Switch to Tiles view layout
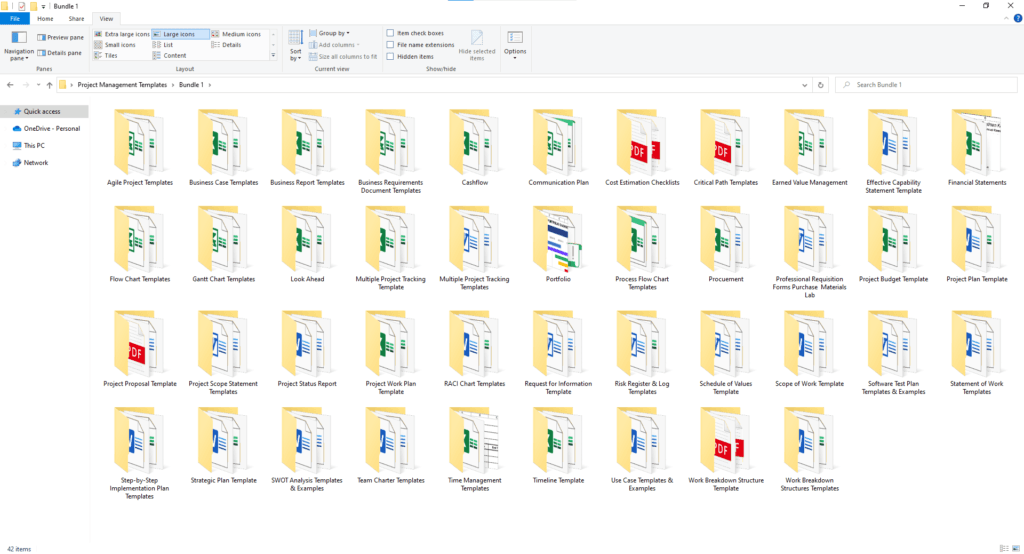 99,56
